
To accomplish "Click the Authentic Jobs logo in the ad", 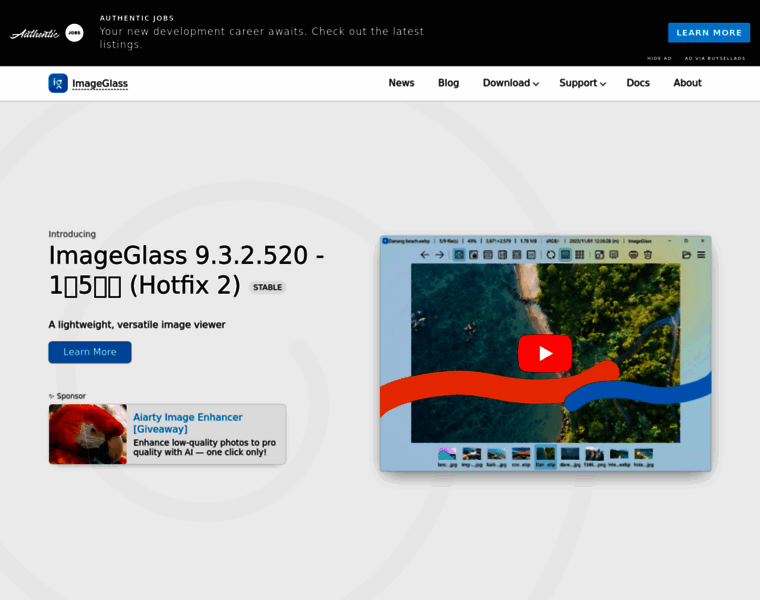I will click(x=47, y=33).
